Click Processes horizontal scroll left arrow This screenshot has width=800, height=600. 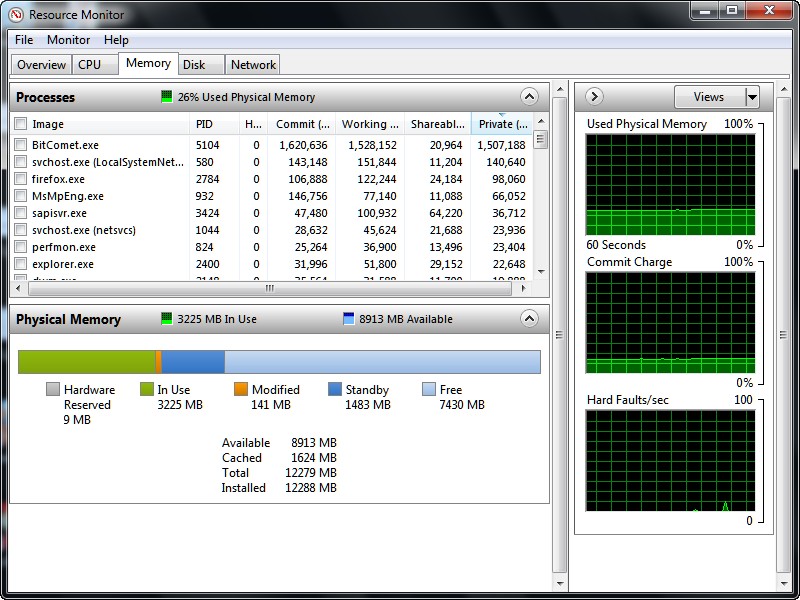18,288
